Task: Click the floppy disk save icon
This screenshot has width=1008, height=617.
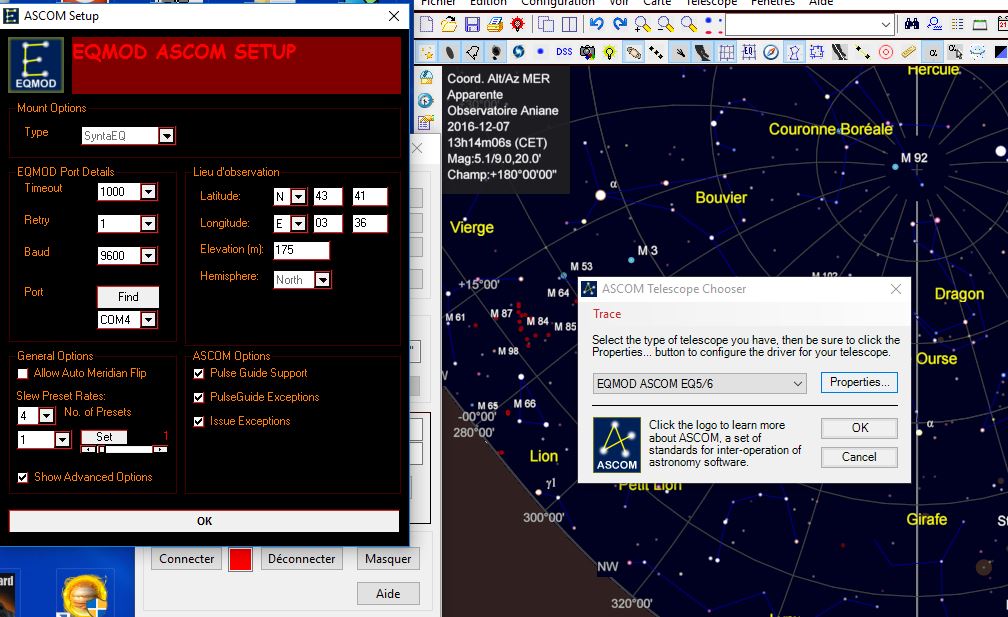Action: (x=472, y=24)
